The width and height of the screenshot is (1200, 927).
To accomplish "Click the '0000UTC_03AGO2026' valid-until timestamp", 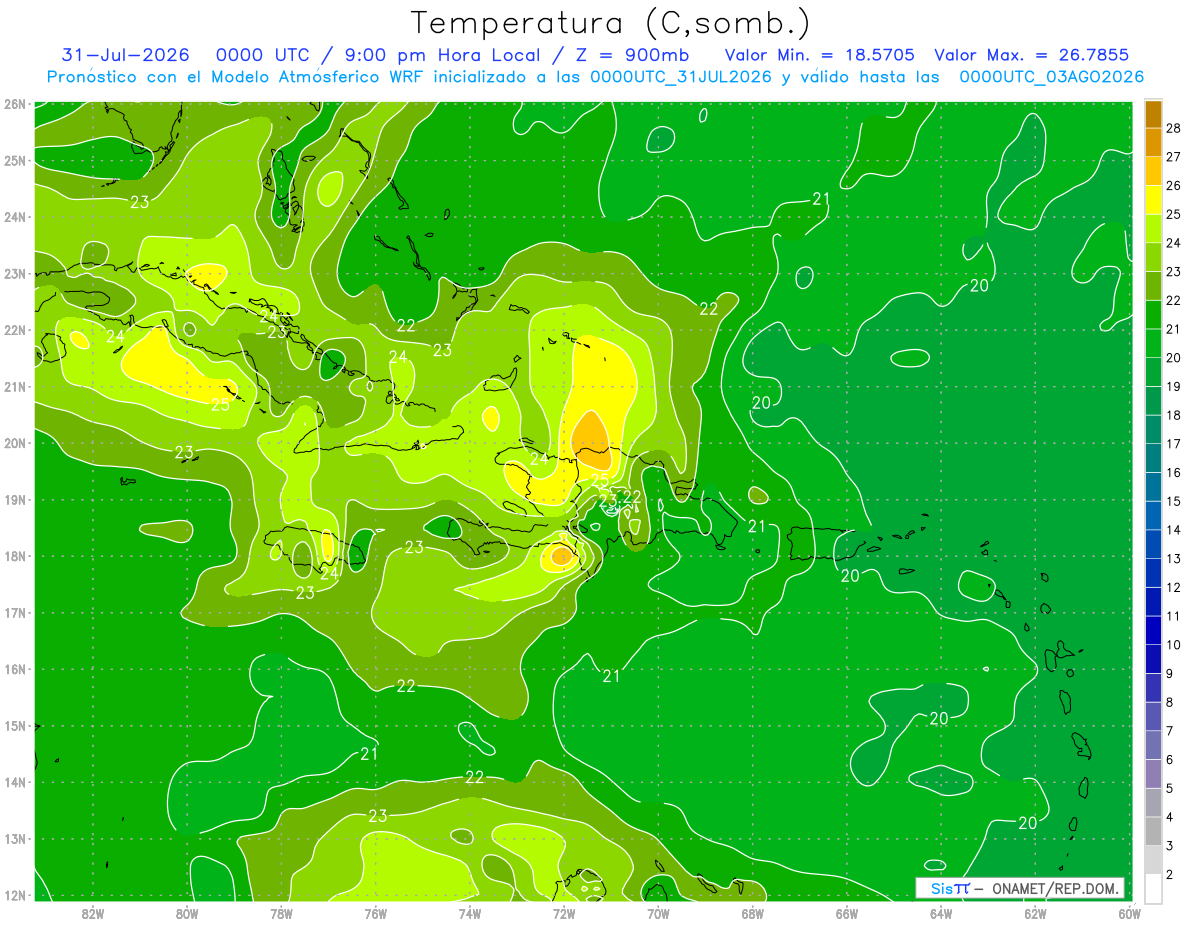I will (x=1052, y=77).
